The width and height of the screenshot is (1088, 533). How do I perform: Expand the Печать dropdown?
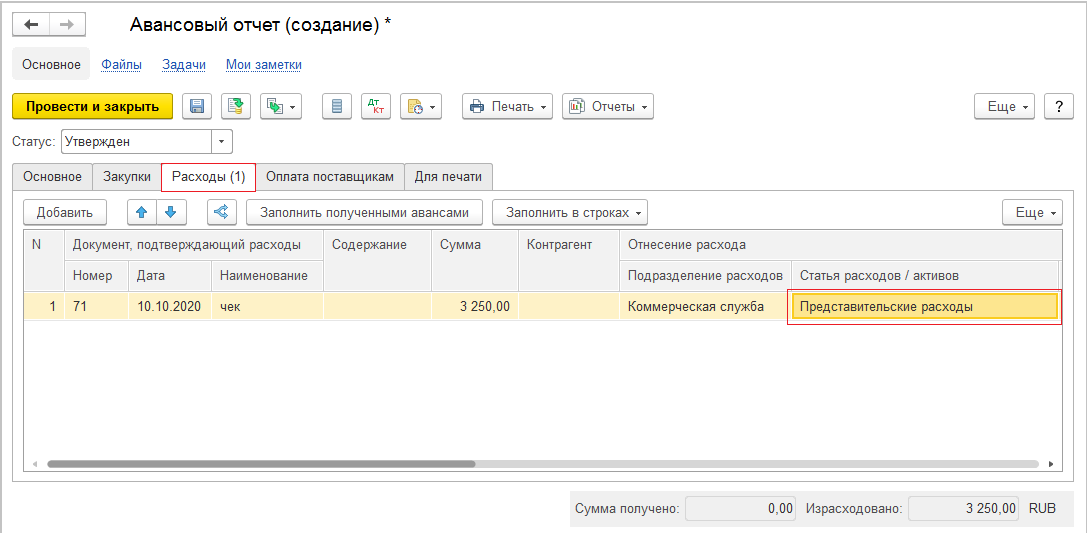(508, 106)
